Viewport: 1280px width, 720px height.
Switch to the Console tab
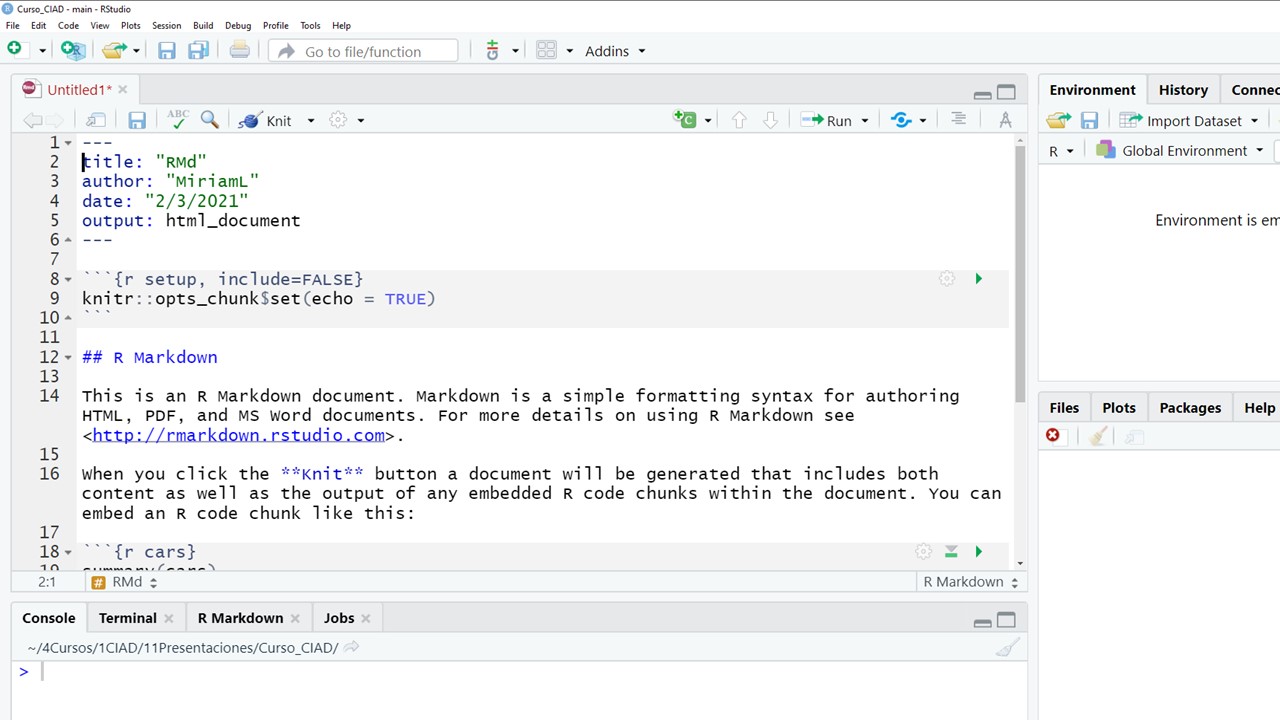48,618
